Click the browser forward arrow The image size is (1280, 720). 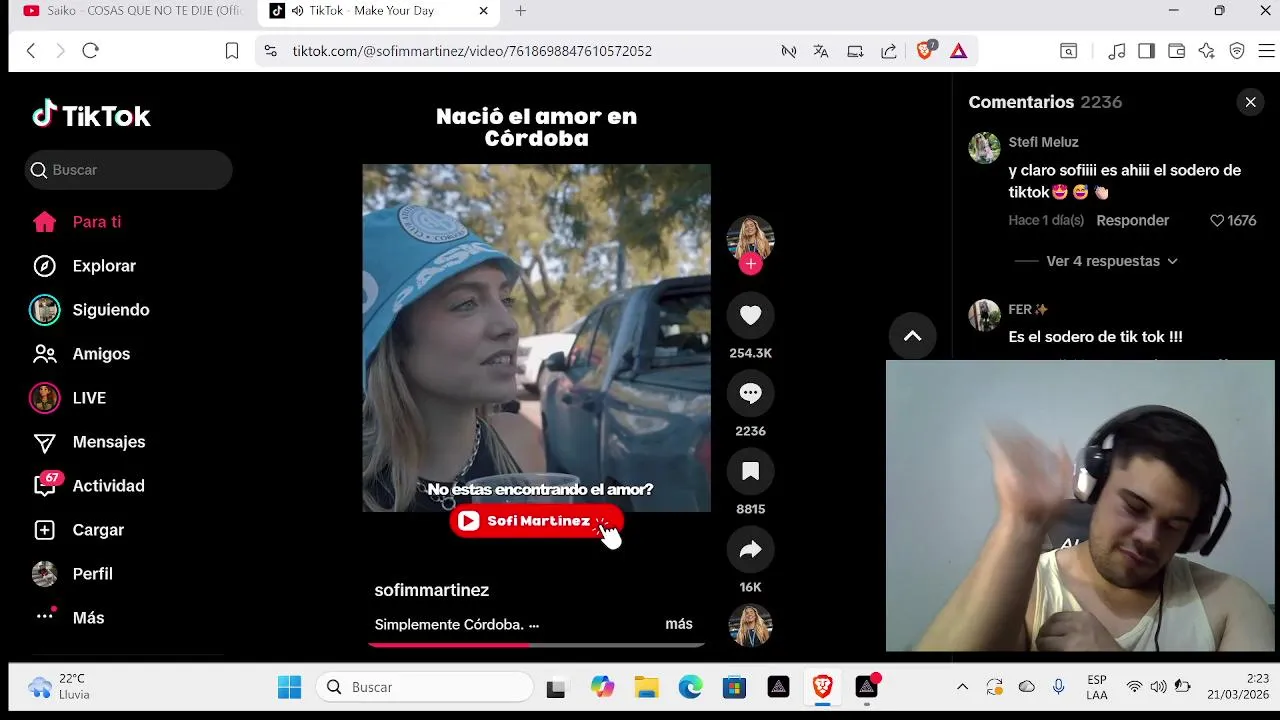pos(60,51)
